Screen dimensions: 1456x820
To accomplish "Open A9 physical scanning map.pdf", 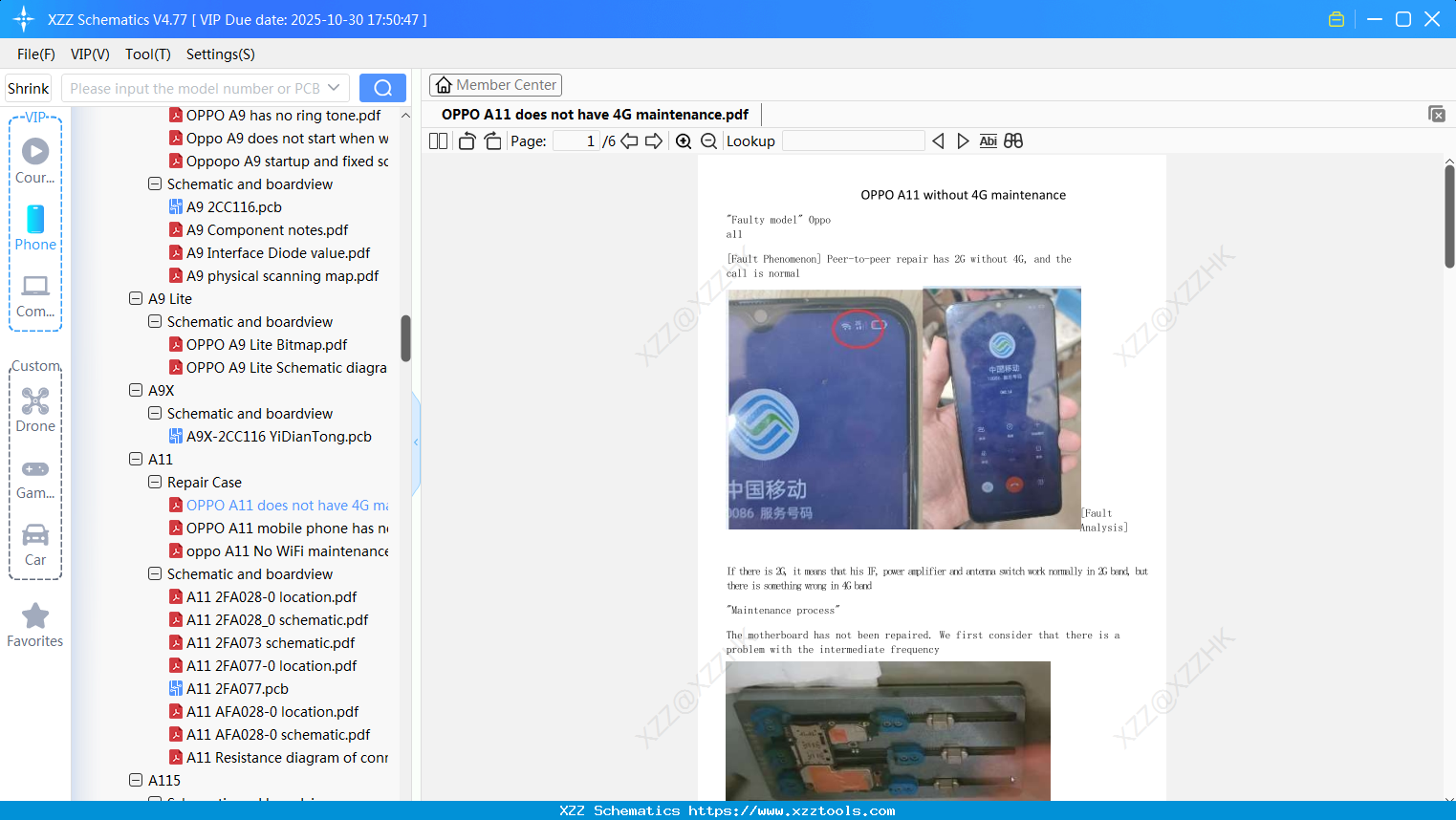I will point(283,276).
